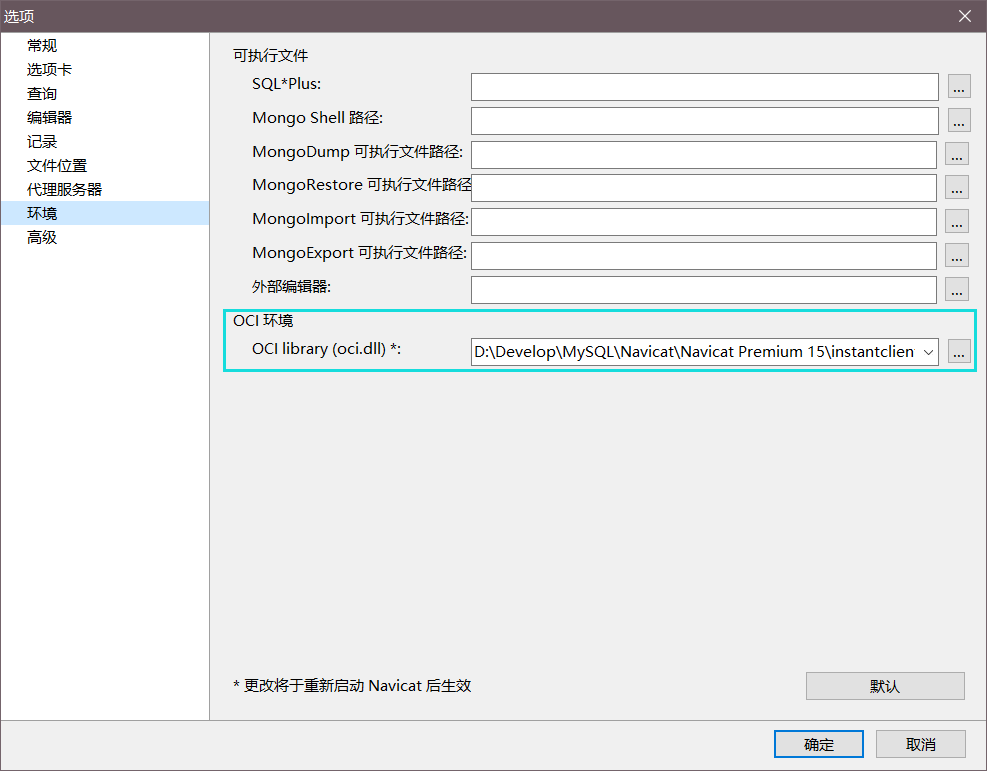Switch to the 选项卡 settings page

[48, 69]
